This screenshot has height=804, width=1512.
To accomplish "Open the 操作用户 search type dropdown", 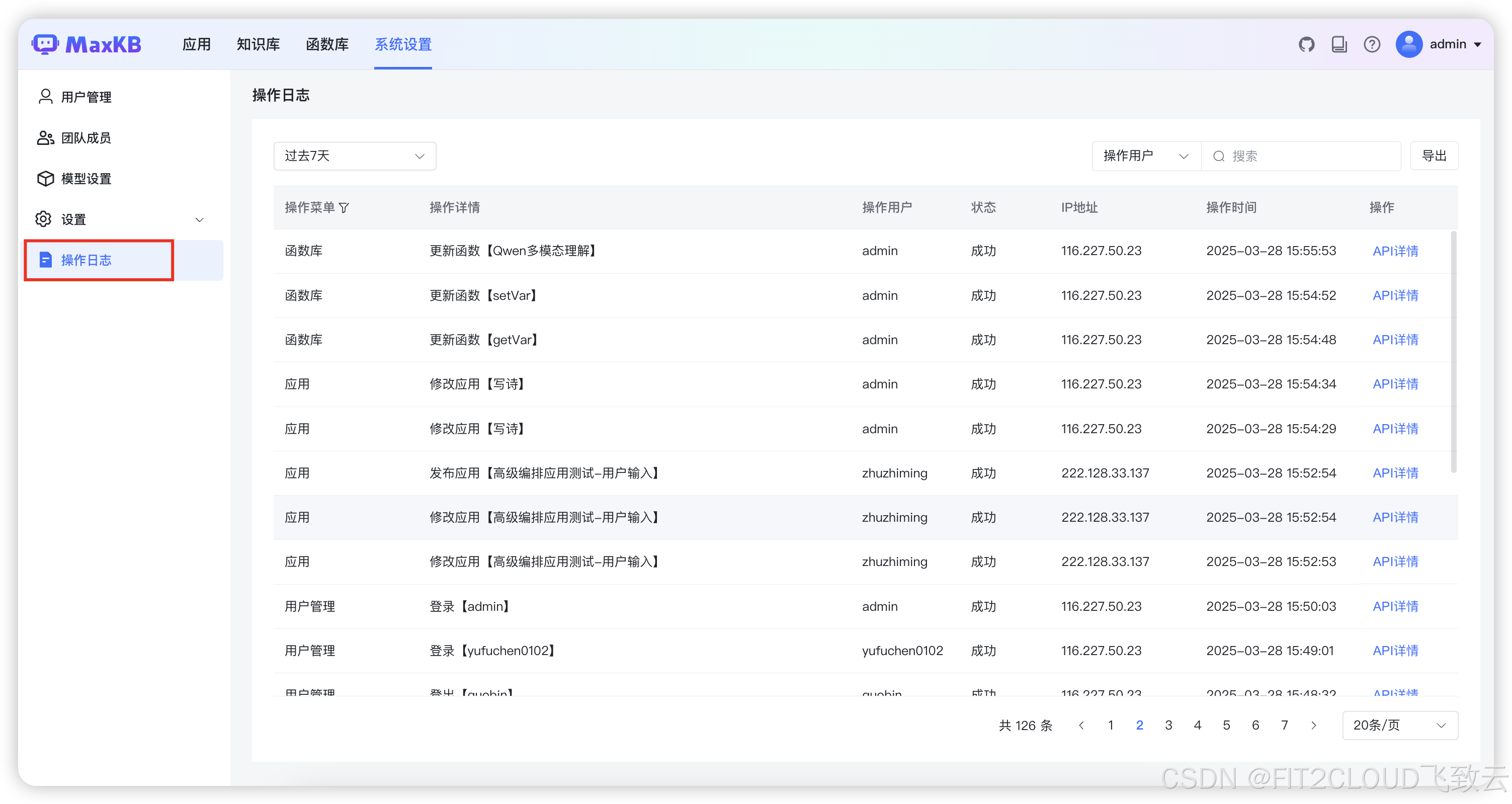I will pos(1145,156).
